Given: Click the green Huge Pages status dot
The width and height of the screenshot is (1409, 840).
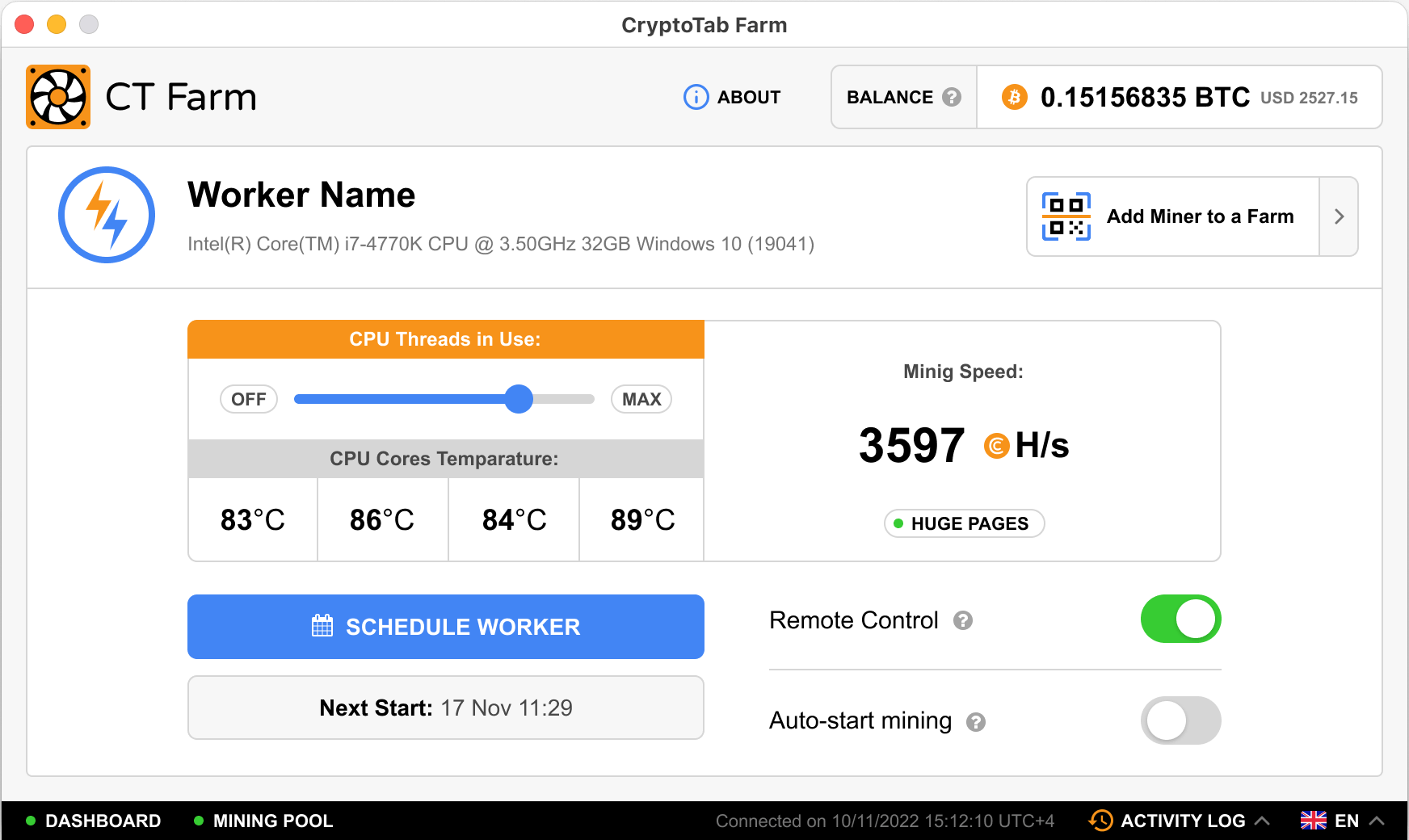Looking at the screenshot, I should (x=898, y=523).
